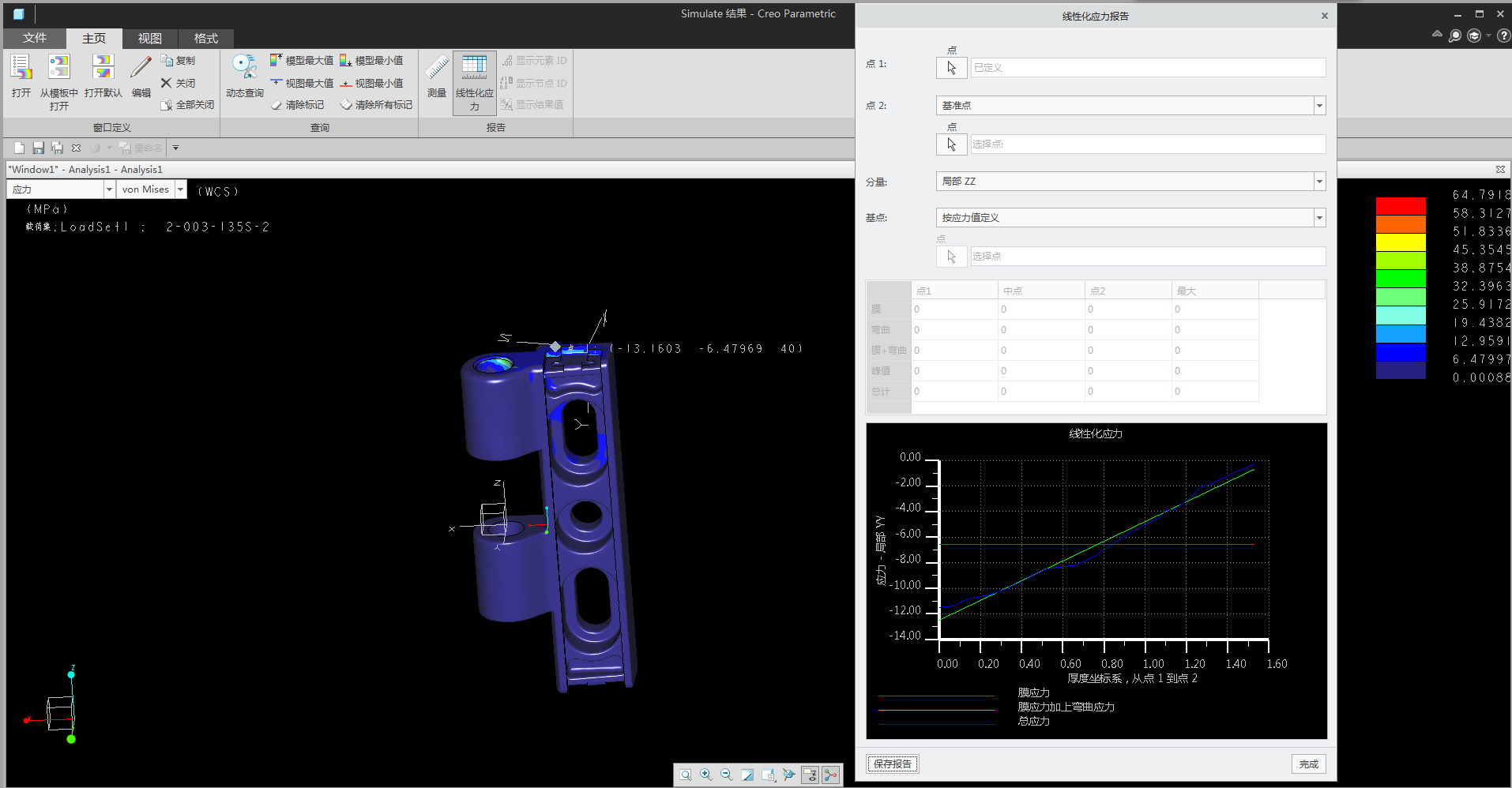
Task: Open the Measure (测量) ruler tool
Action: (437, 76)
